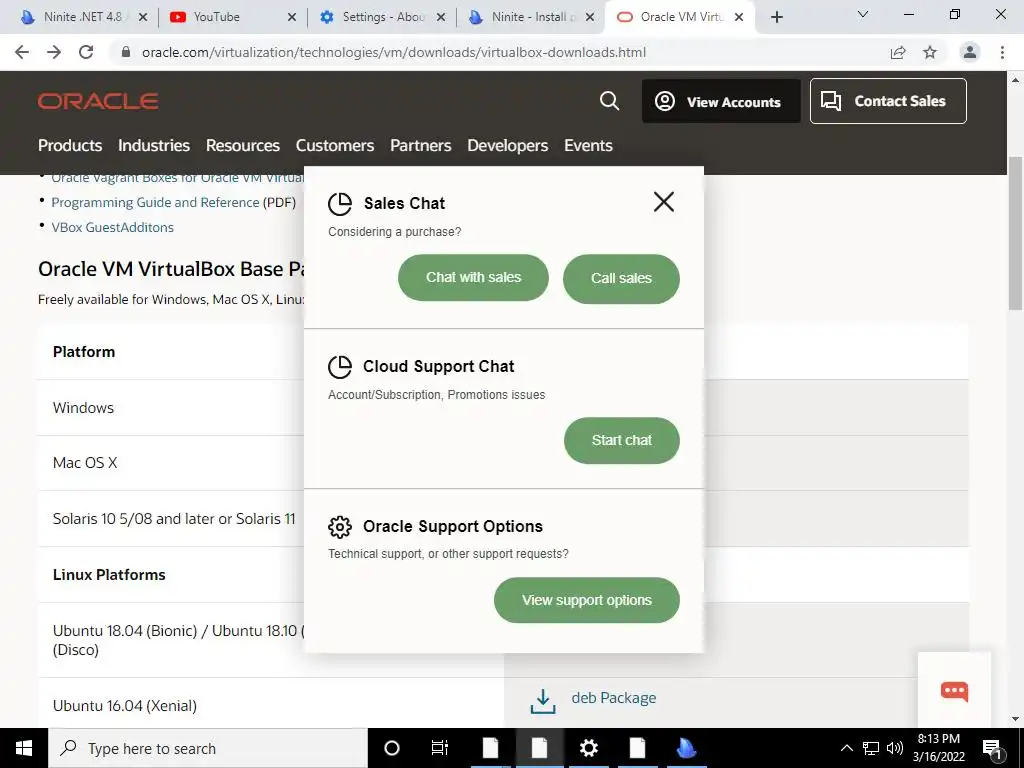Viewport: 1024px width, 768px height.
Task: Click Chat with sales button
Action: click(473, 278)
